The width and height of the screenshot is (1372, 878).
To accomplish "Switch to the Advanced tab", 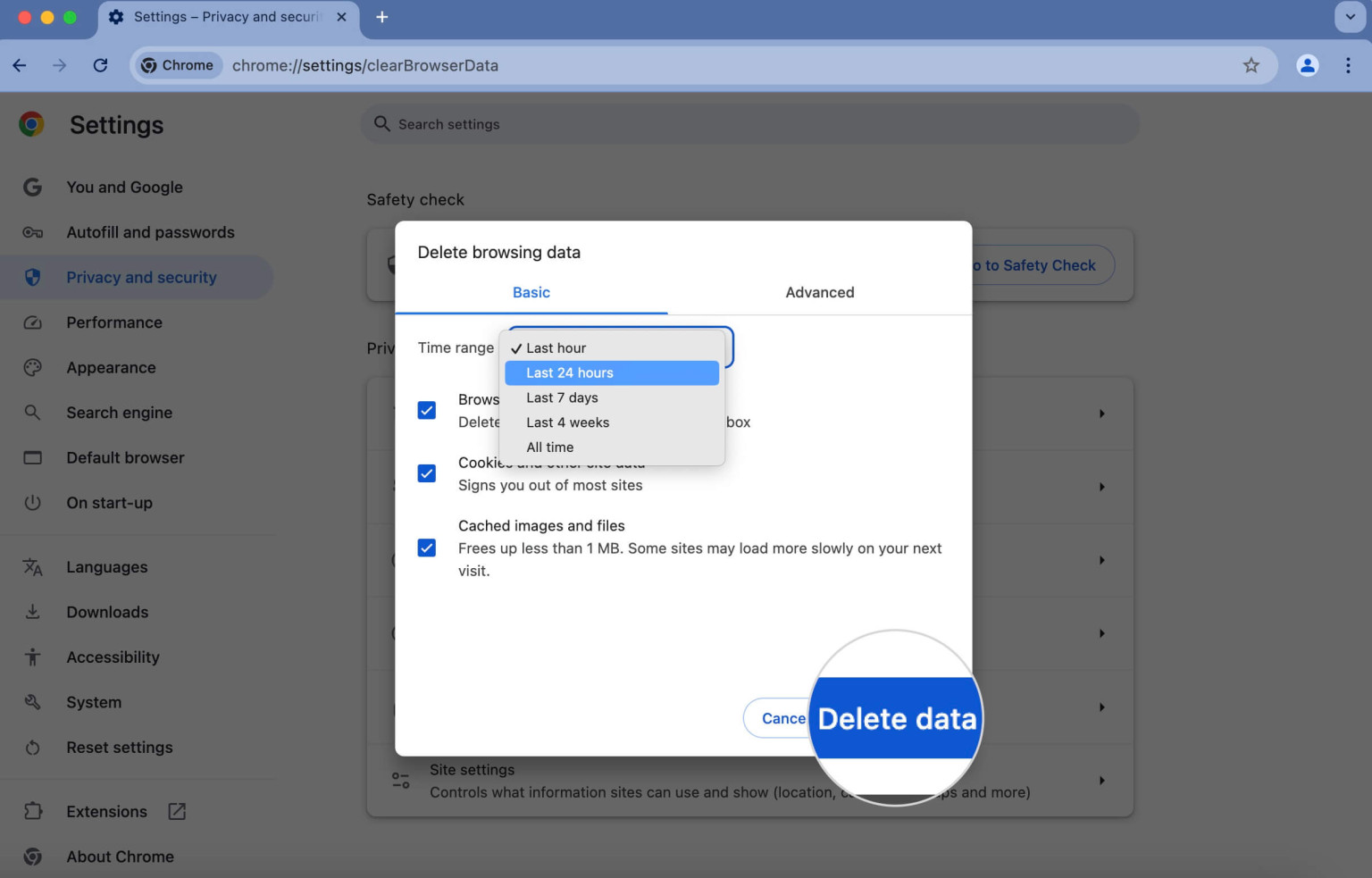I will (x=820, y=292).
